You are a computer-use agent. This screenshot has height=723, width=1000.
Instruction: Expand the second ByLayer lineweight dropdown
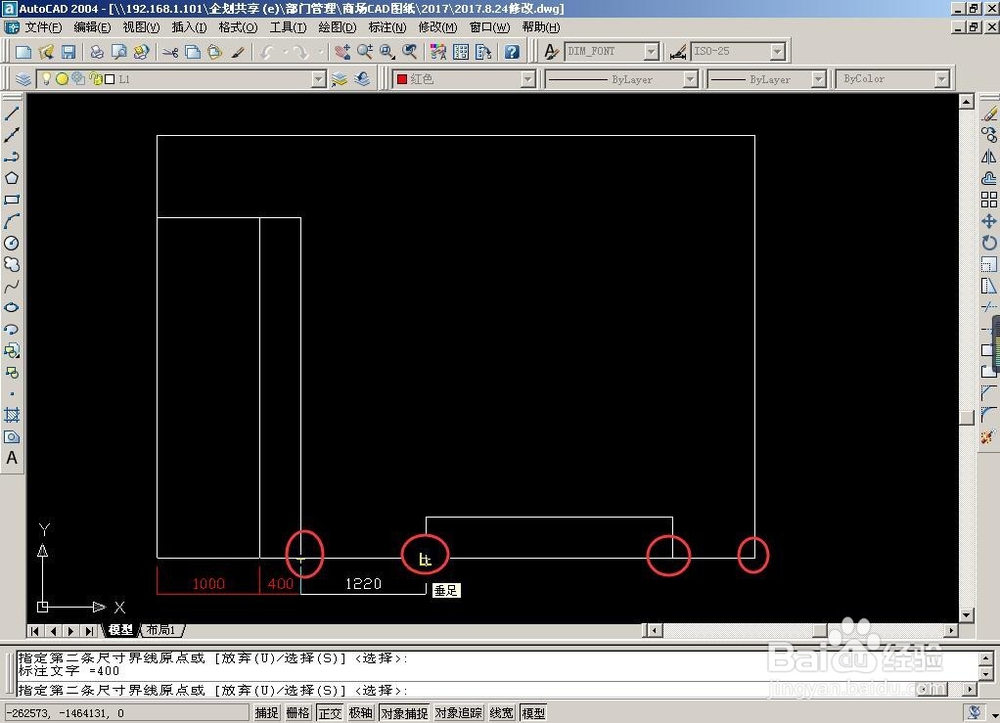818,79
